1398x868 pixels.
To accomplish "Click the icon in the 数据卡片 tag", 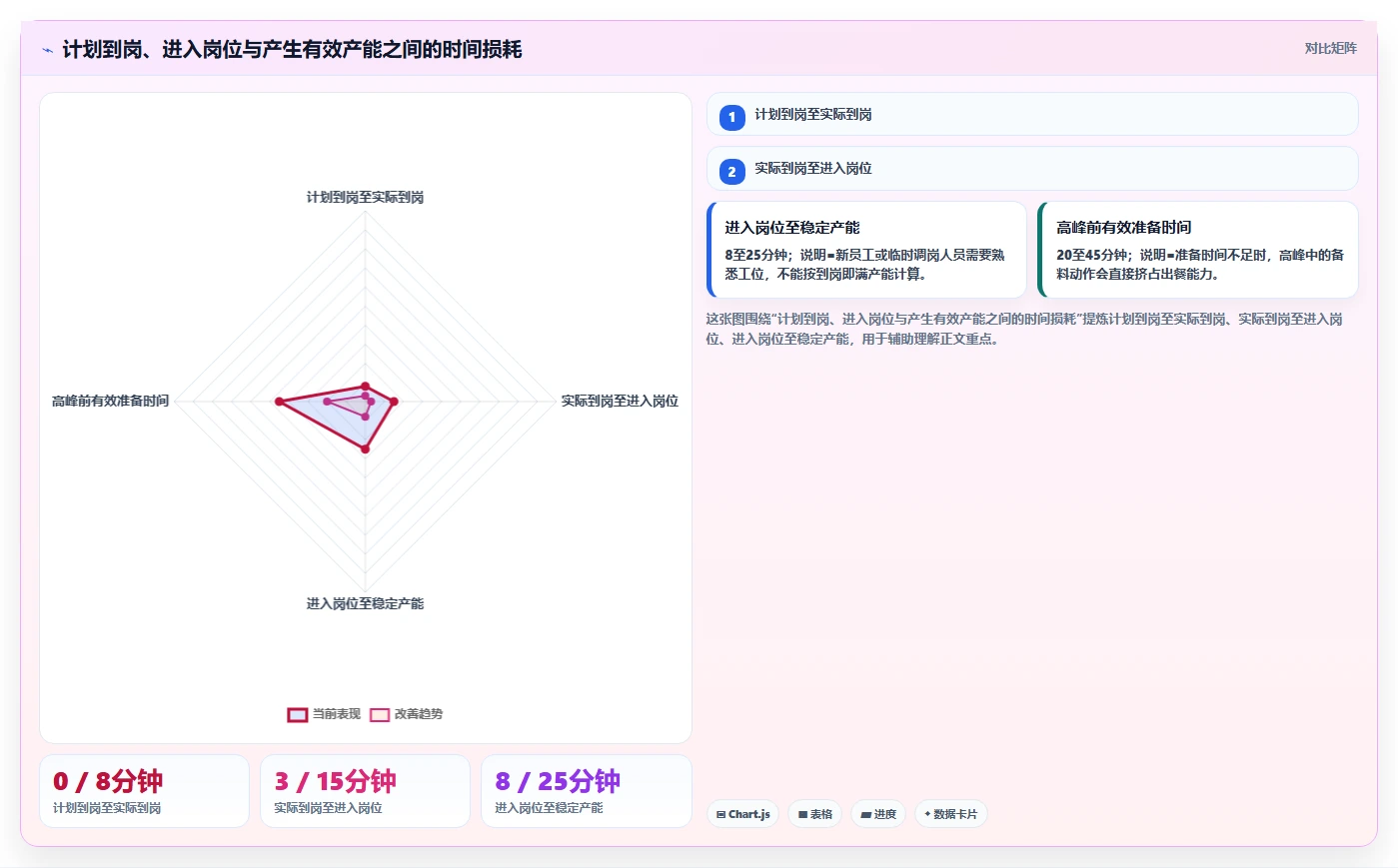I will click(x=927, y=814).
